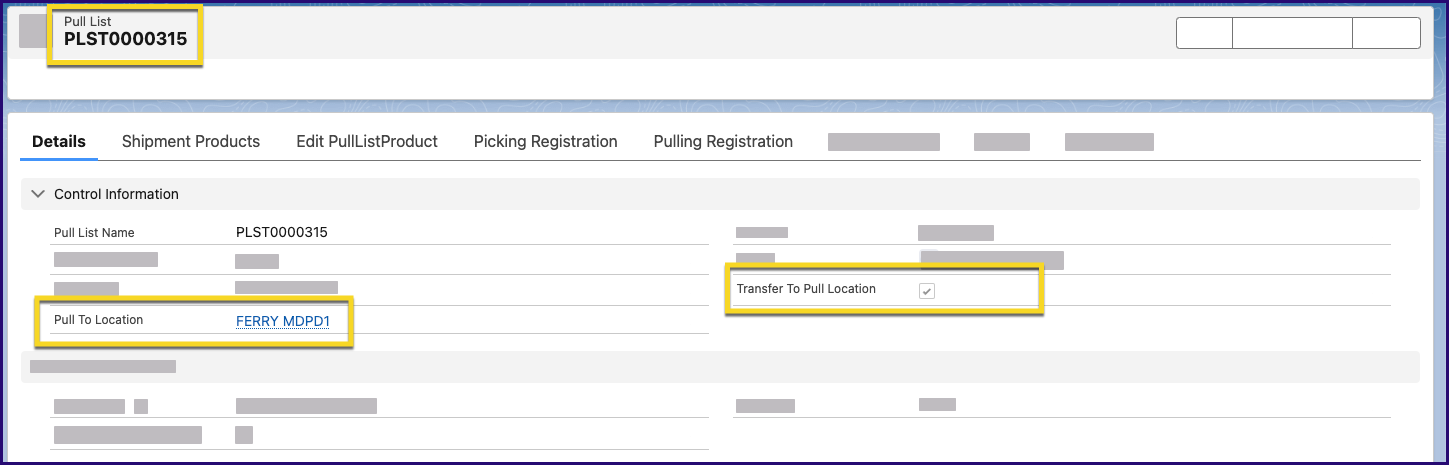Click the Pull List header label

88,21
